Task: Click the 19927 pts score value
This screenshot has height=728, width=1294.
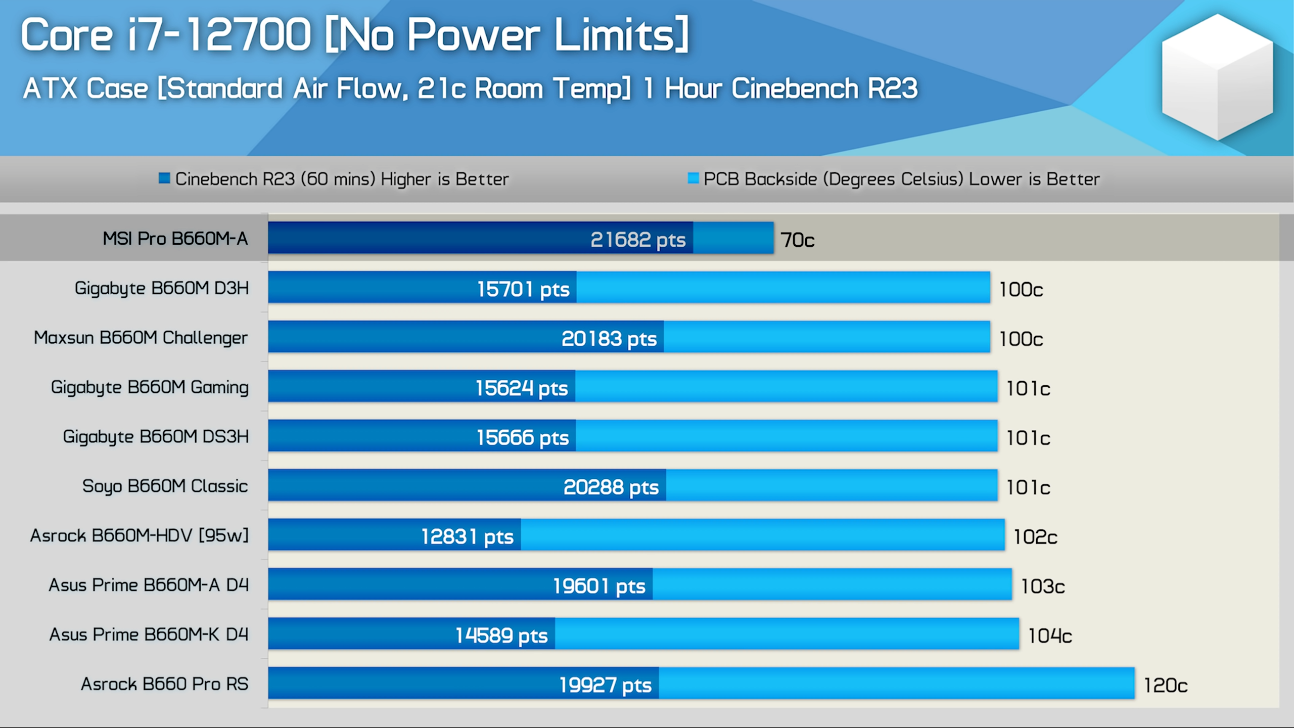Action: [x=605, y=686]
